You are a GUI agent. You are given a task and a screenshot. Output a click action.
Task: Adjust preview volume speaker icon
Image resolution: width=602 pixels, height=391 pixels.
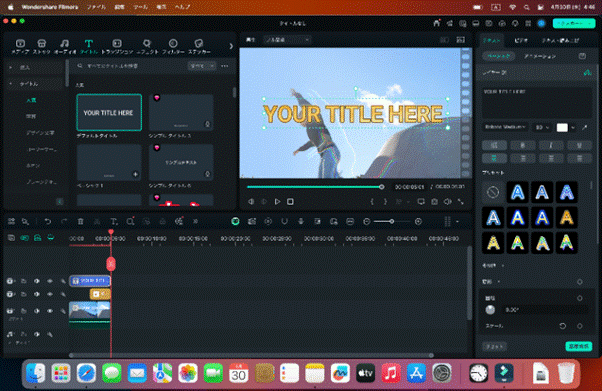pyautogui.click(x=447, y=202)
